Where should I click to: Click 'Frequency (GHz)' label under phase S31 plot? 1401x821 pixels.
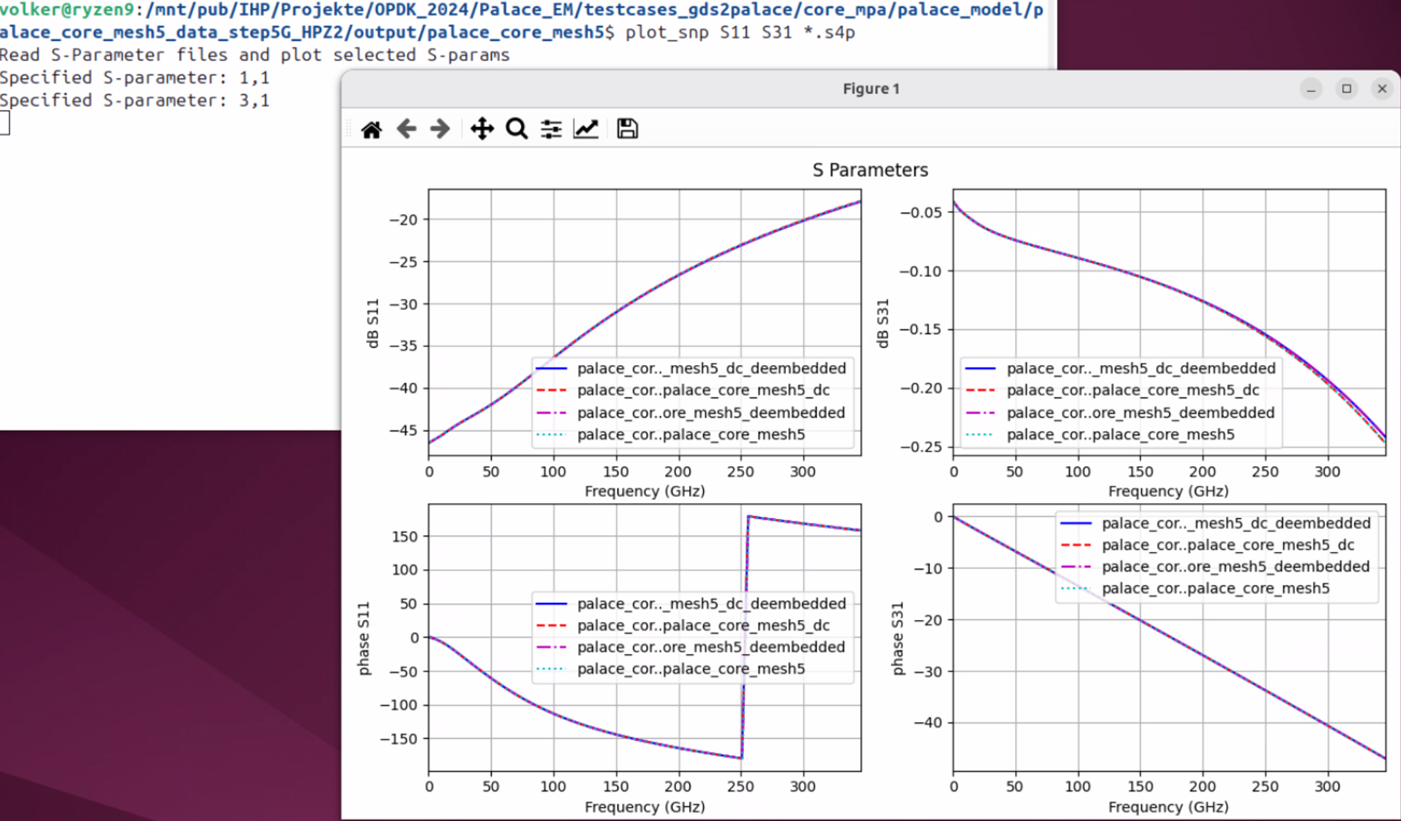[1169, 806]
